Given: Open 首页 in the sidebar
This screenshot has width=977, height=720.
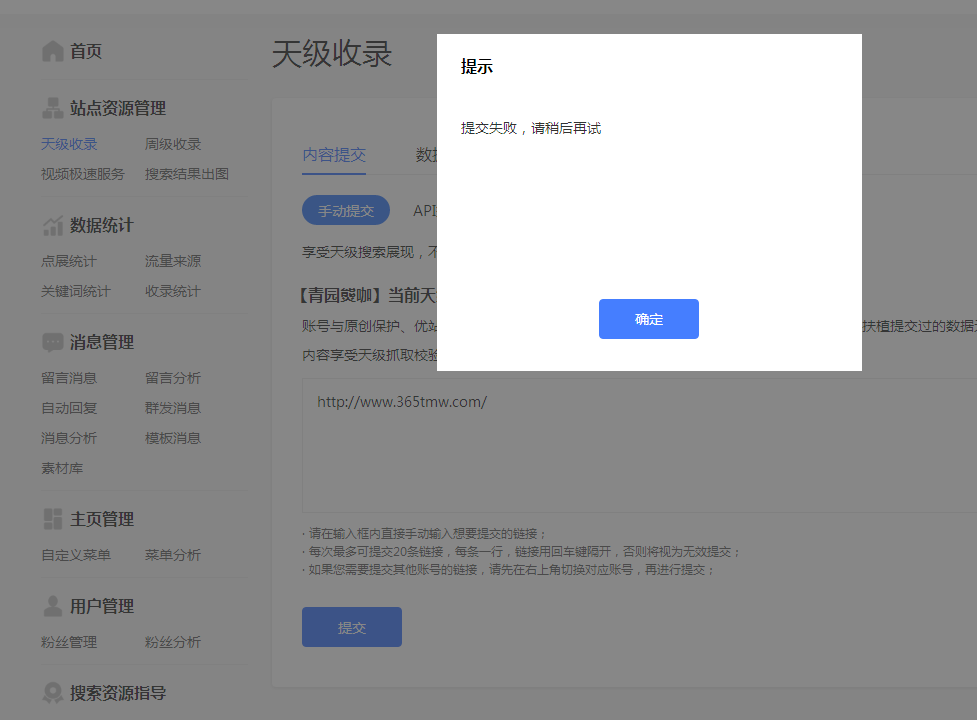Looking at the screenshot, I should 86,51.
